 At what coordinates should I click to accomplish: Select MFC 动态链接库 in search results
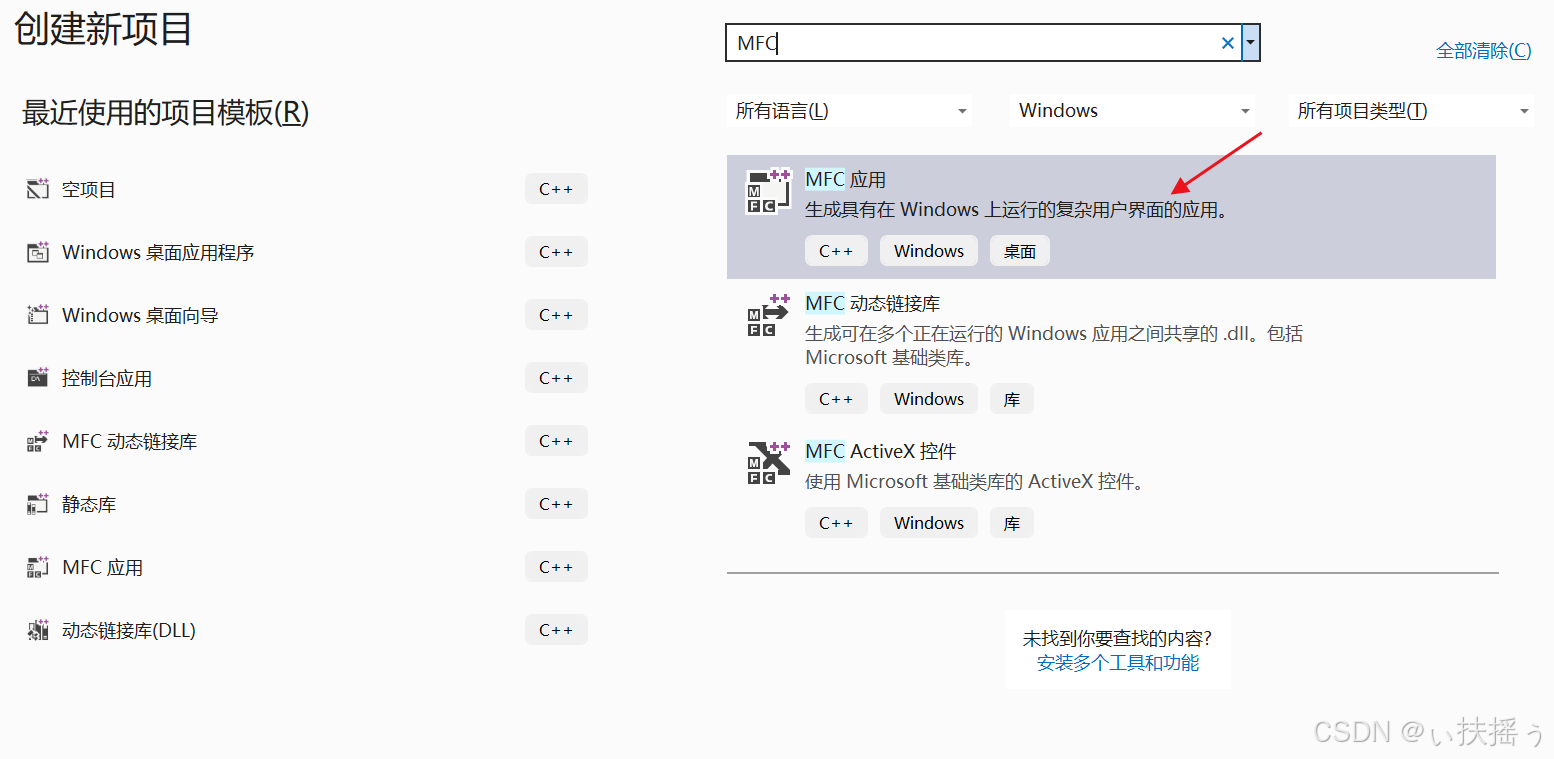point(1111,353)
